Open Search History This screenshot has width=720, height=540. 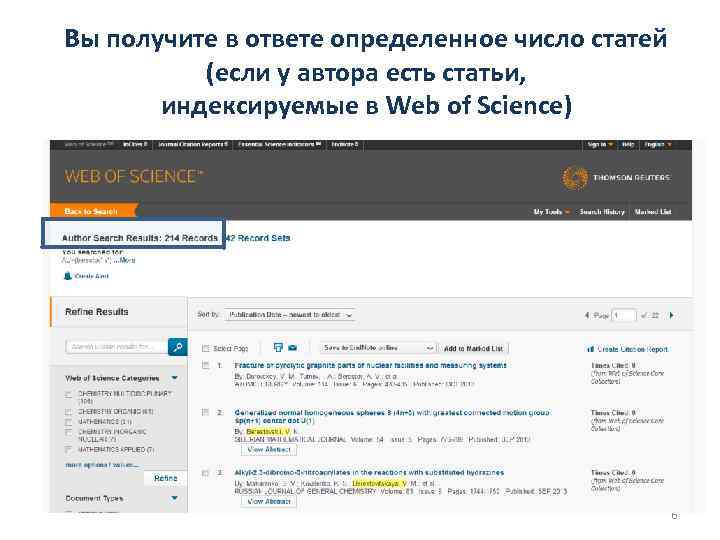pyautogui.click(x=602, y=212)
